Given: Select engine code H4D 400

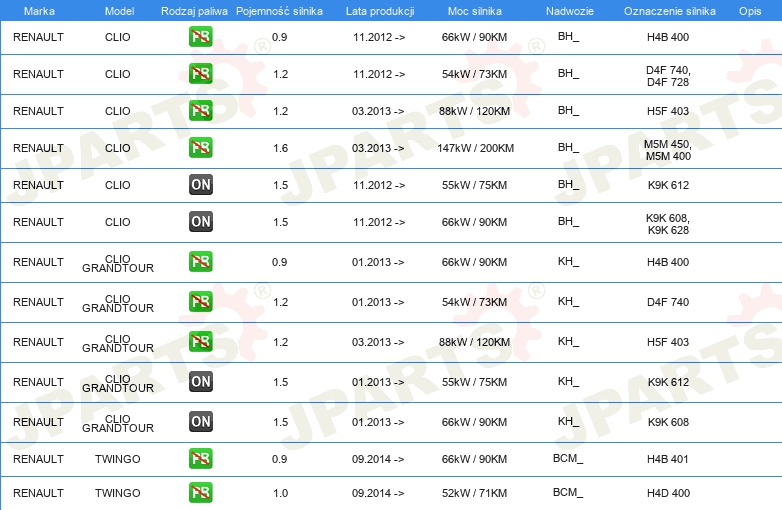Looking at the screenshot, I should [668, 493].
